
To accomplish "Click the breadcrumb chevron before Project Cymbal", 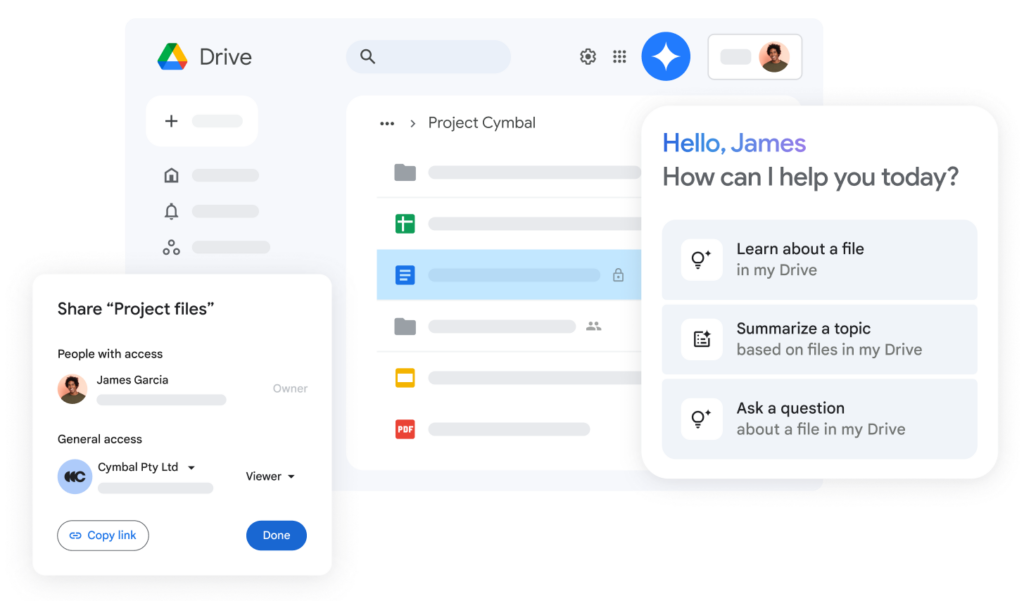I will 413,123.
